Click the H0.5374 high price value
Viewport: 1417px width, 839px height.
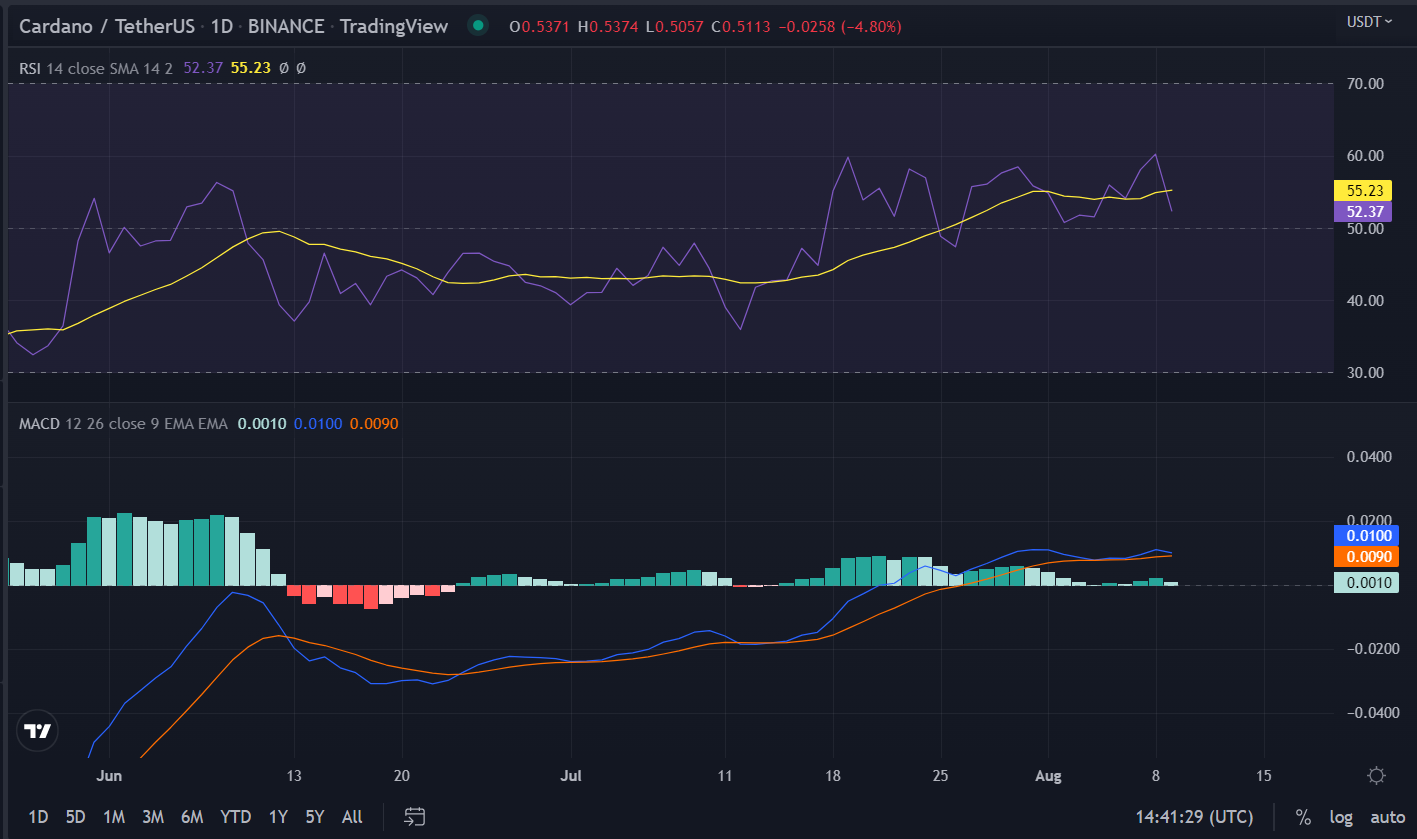tap(608, 26)
